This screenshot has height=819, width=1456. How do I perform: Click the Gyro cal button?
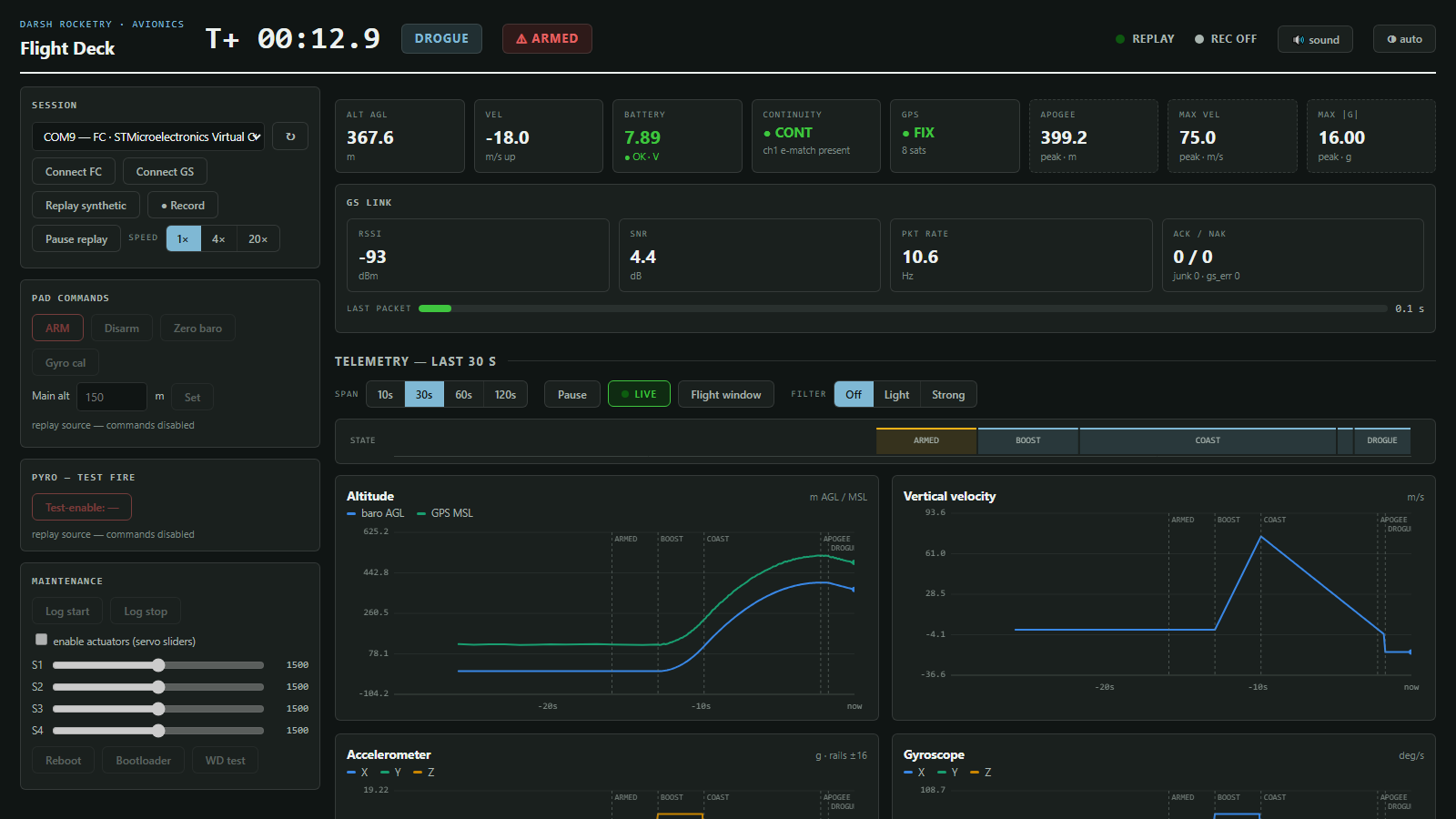pos(66,362)
